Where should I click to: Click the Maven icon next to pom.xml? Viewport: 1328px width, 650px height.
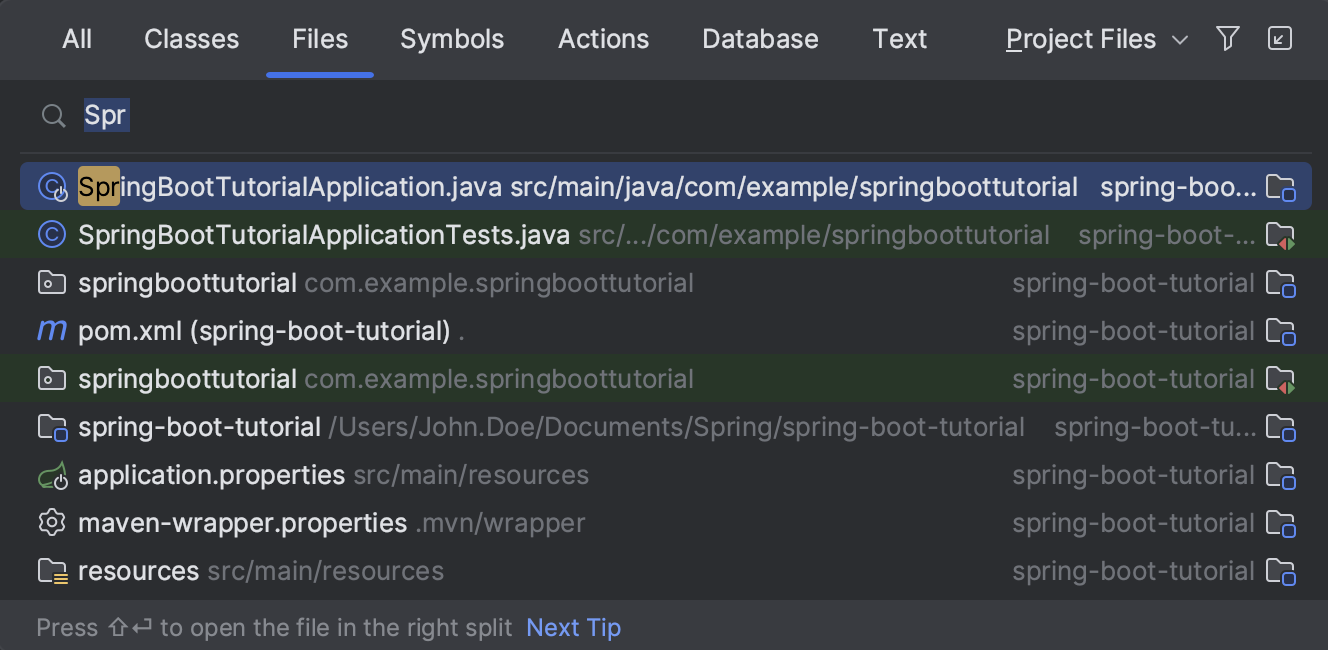(51, 330)
